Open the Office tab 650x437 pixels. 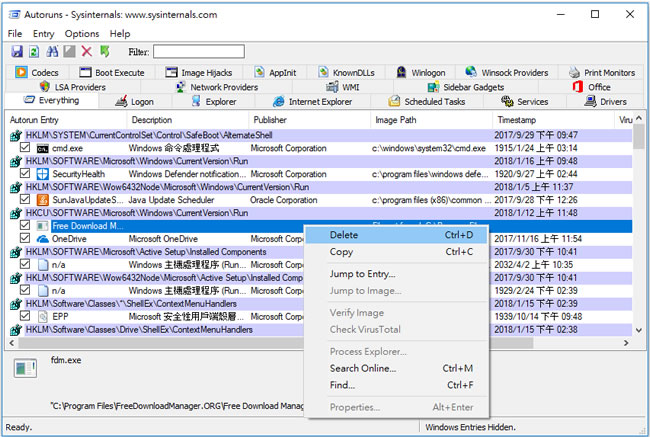click(x=592, y=87)
